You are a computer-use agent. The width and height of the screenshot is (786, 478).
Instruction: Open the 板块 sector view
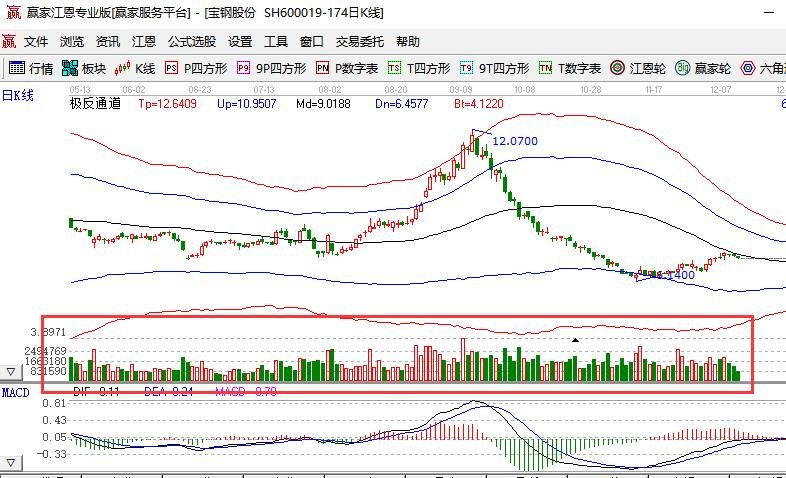tap(83, 69)
